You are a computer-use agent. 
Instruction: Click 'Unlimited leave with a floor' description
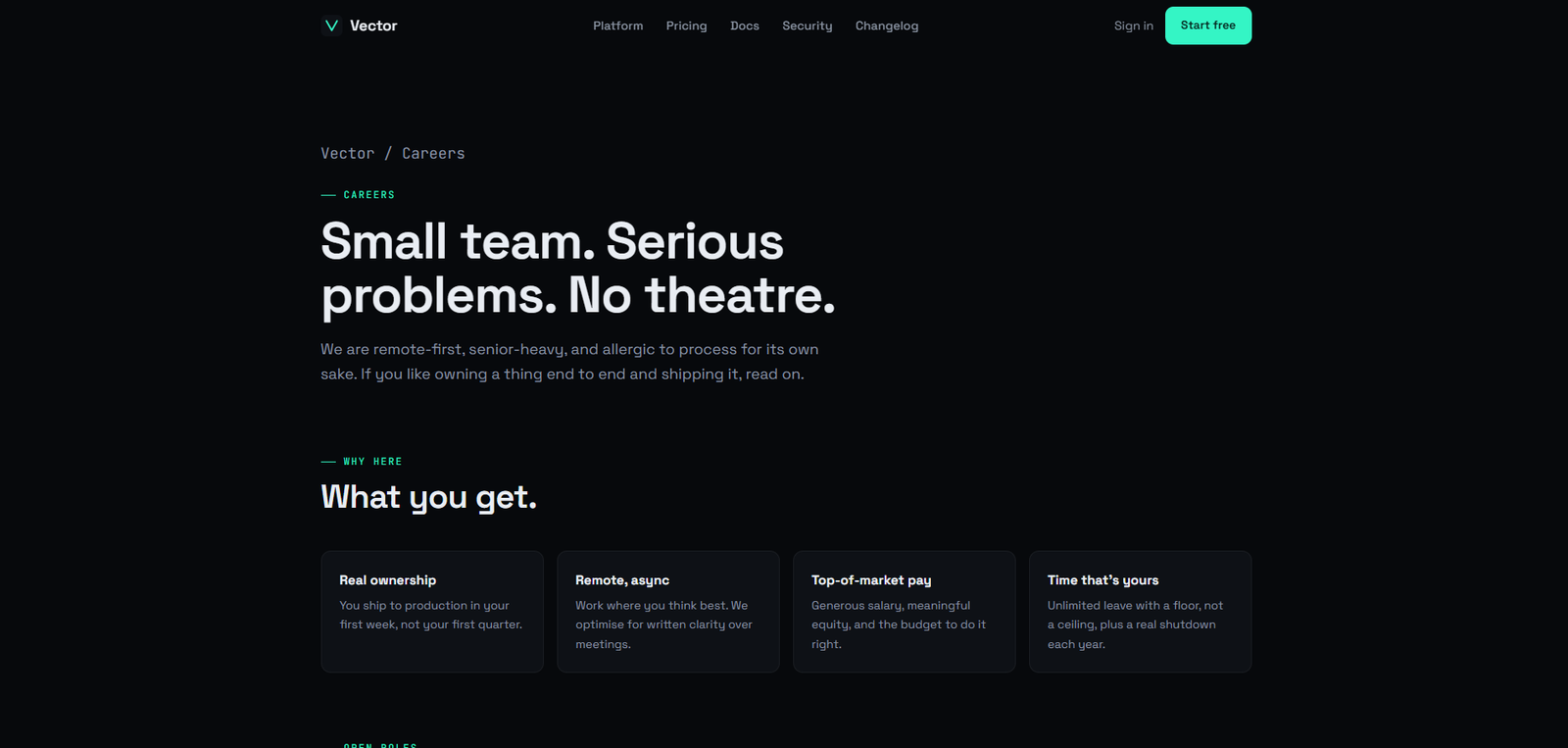(1135, 624)
